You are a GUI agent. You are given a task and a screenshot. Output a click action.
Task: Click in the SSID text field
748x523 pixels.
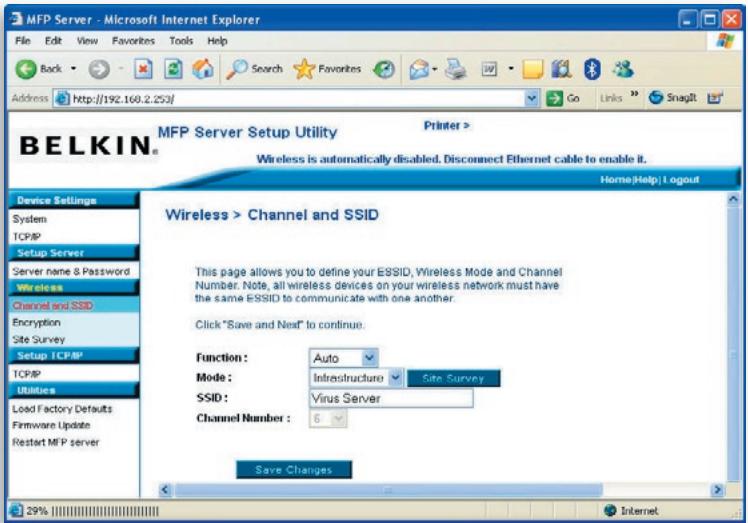click(x=391, y=398)
